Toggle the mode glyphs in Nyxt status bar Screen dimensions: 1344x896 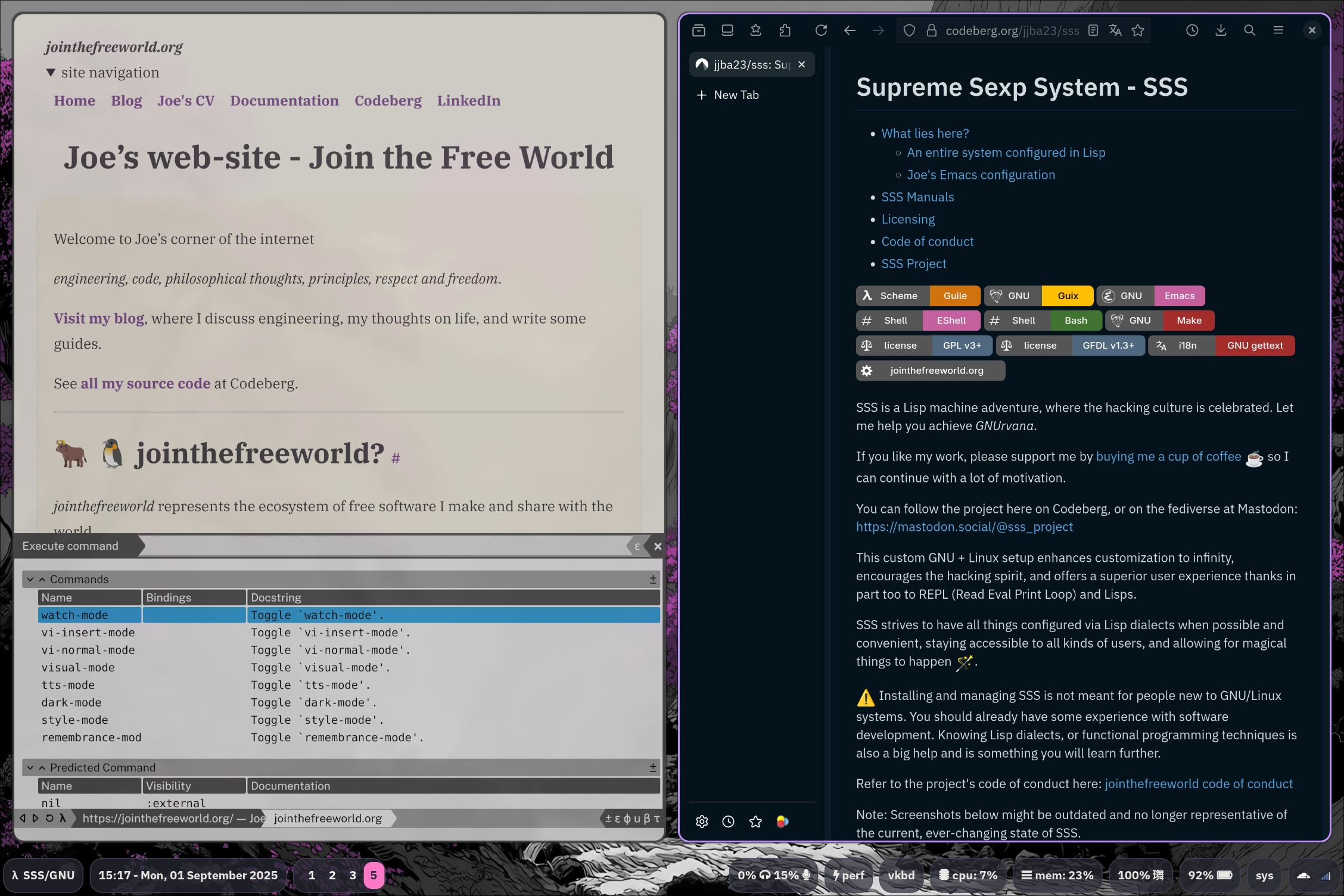632,819
